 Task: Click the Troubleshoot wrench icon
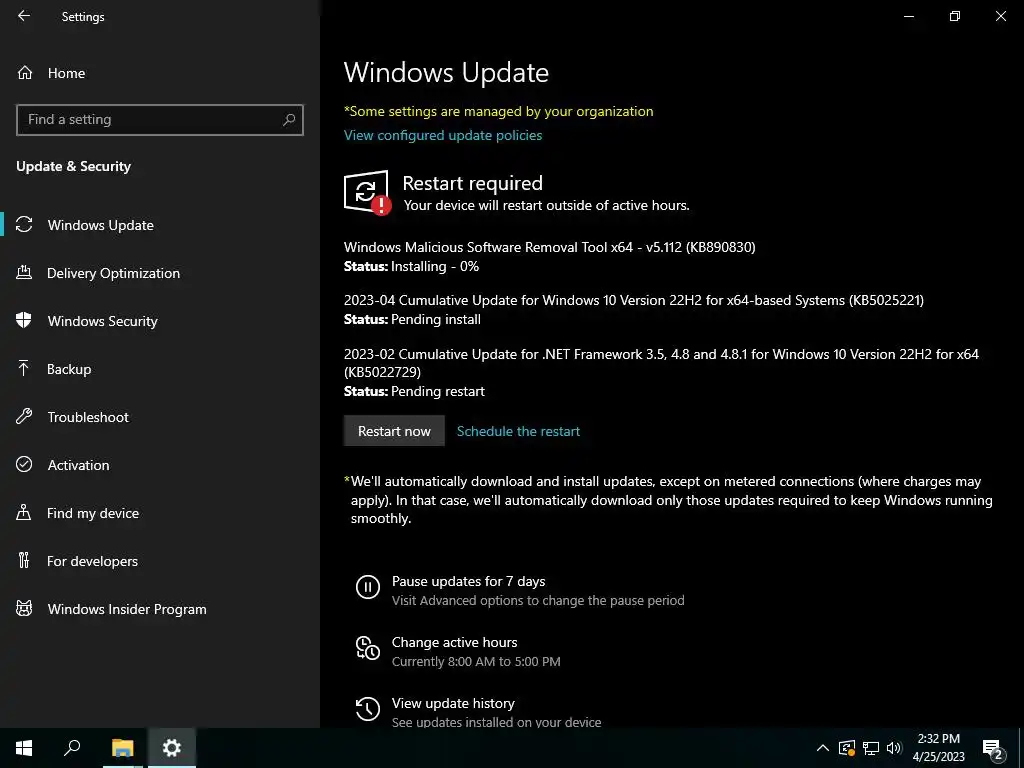24,417
